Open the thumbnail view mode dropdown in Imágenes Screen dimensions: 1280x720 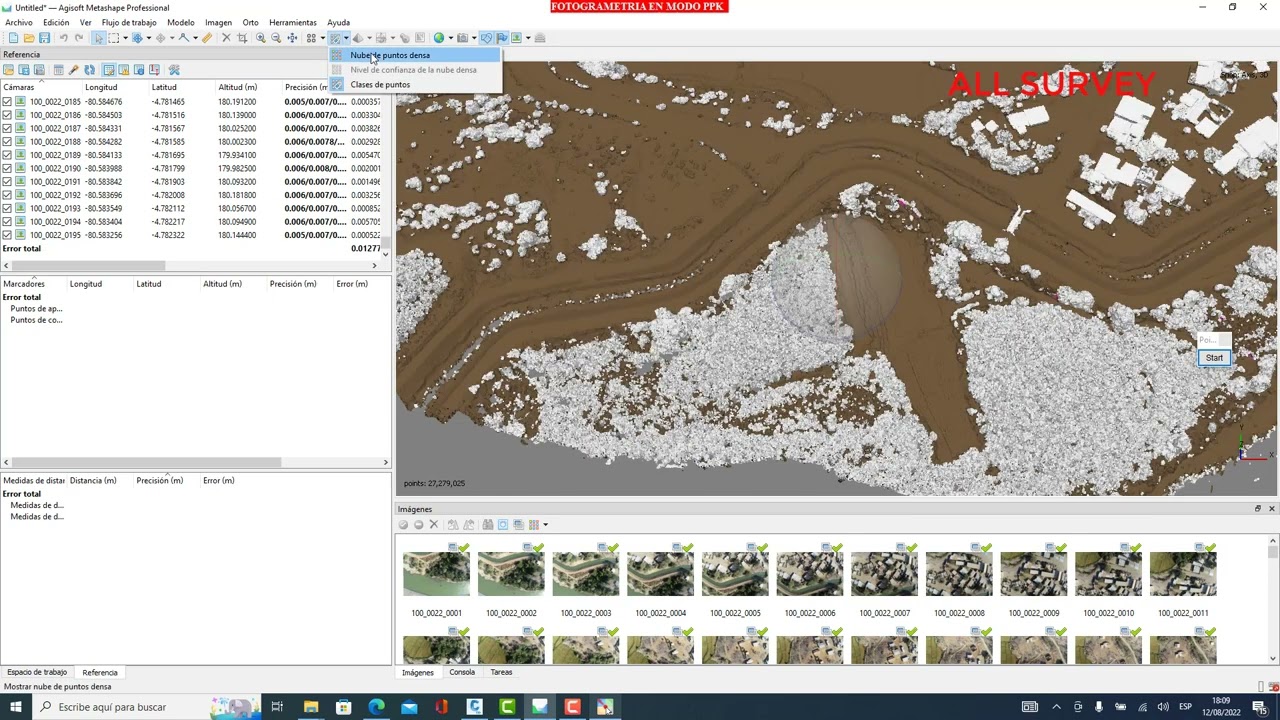[x=545, y=524]
